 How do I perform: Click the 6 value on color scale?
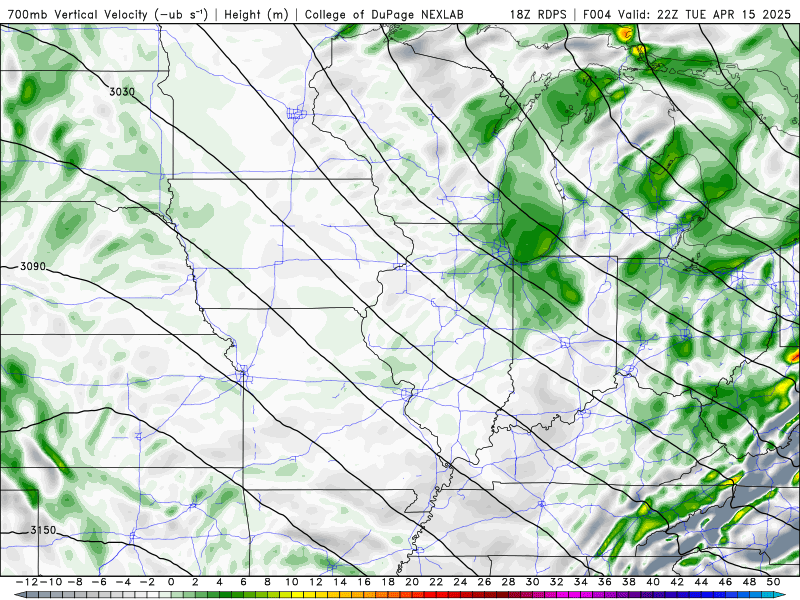243,582
